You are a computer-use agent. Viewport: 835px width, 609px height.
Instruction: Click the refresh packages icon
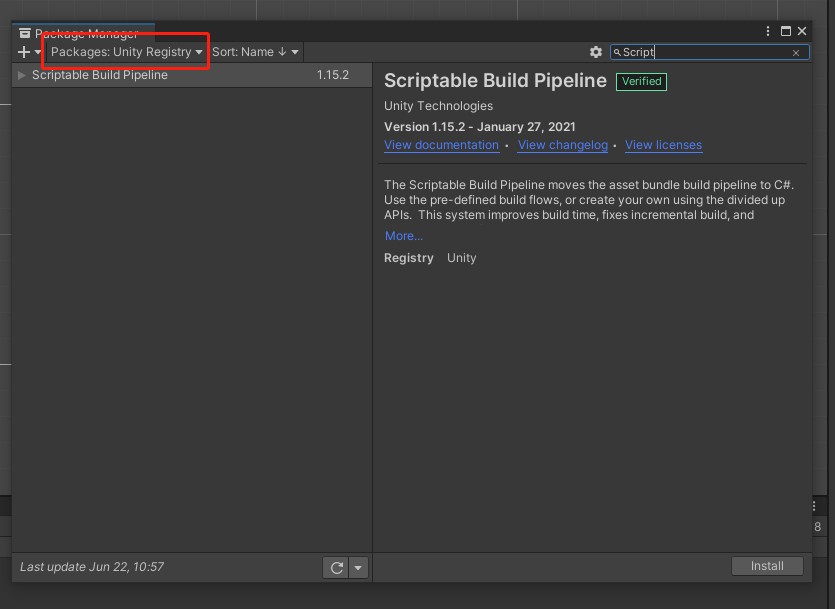point(336,567)
